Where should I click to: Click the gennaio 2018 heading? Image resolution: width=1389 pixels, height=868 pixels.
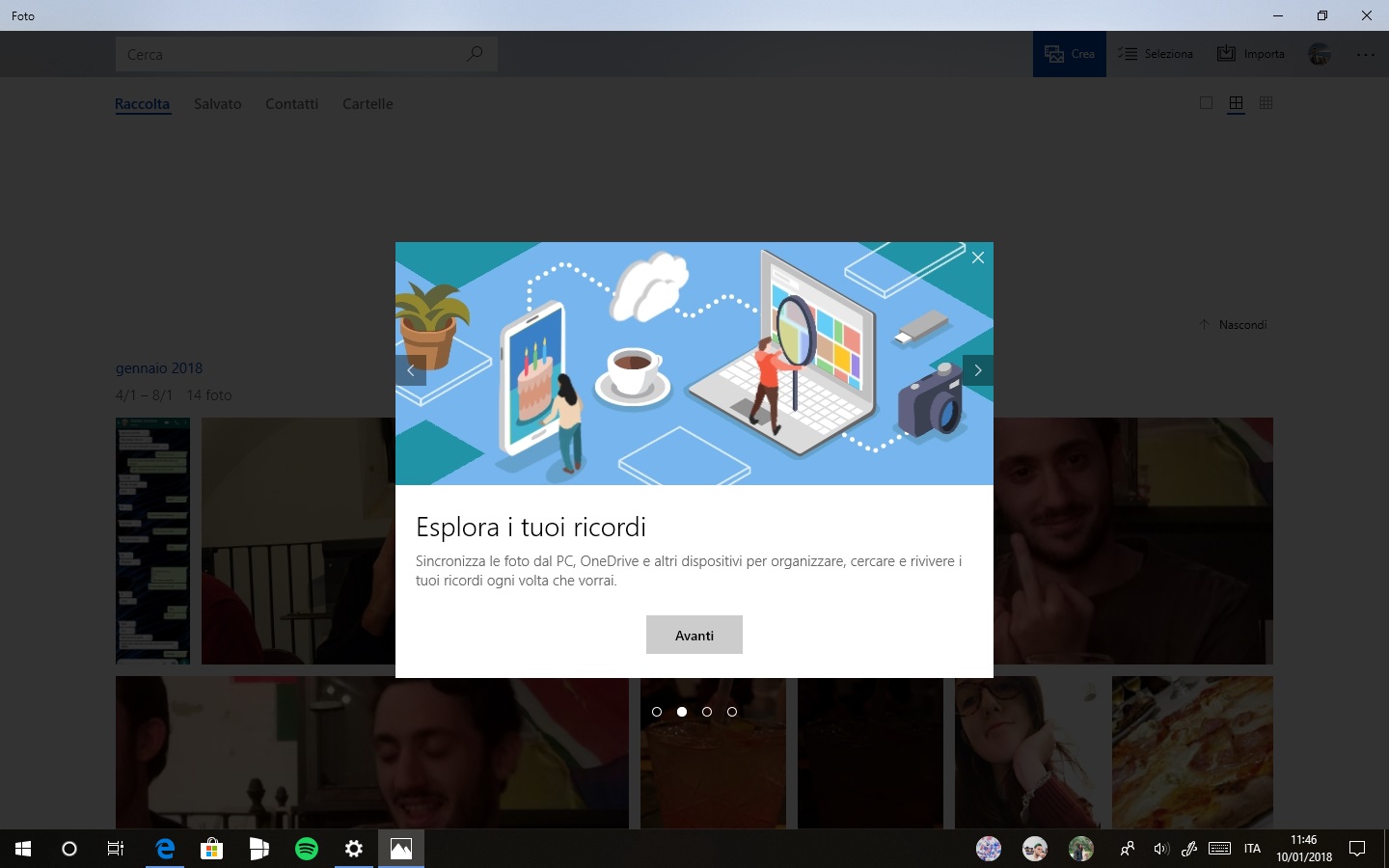(x=159, y=368)
